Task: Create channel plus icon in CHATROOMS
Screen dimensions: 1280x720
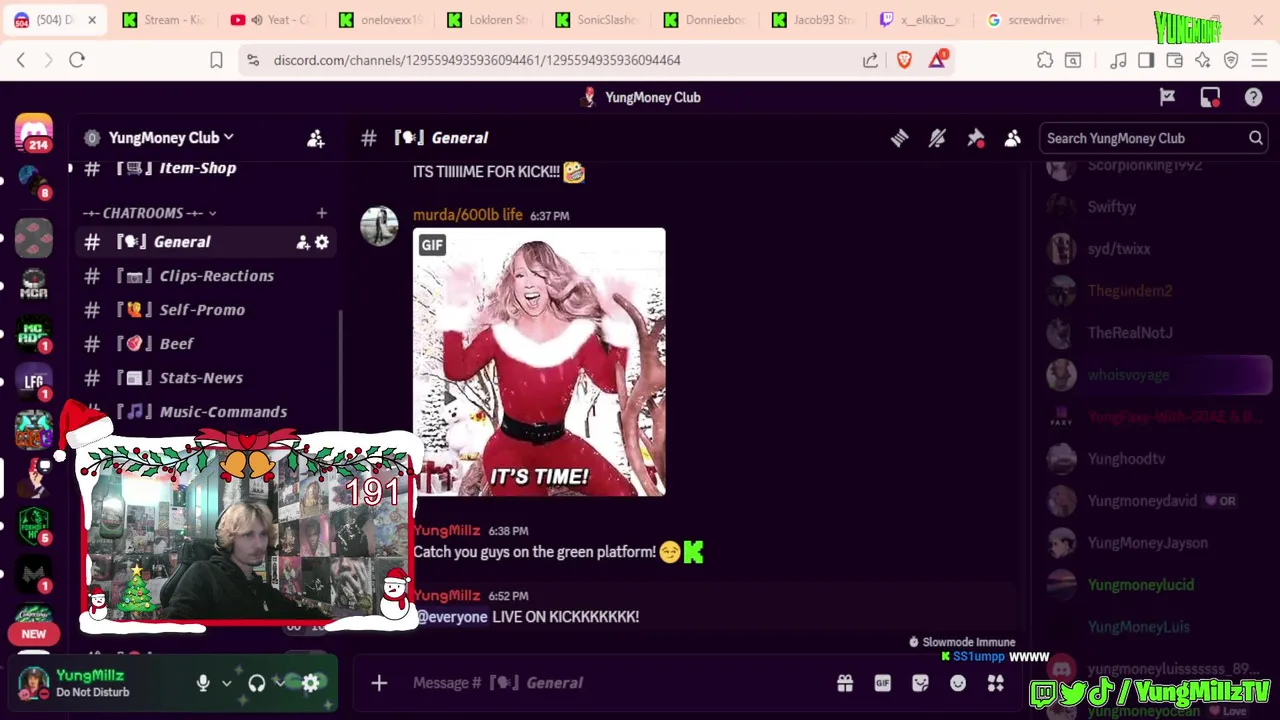Action: [x=321, y=213]
